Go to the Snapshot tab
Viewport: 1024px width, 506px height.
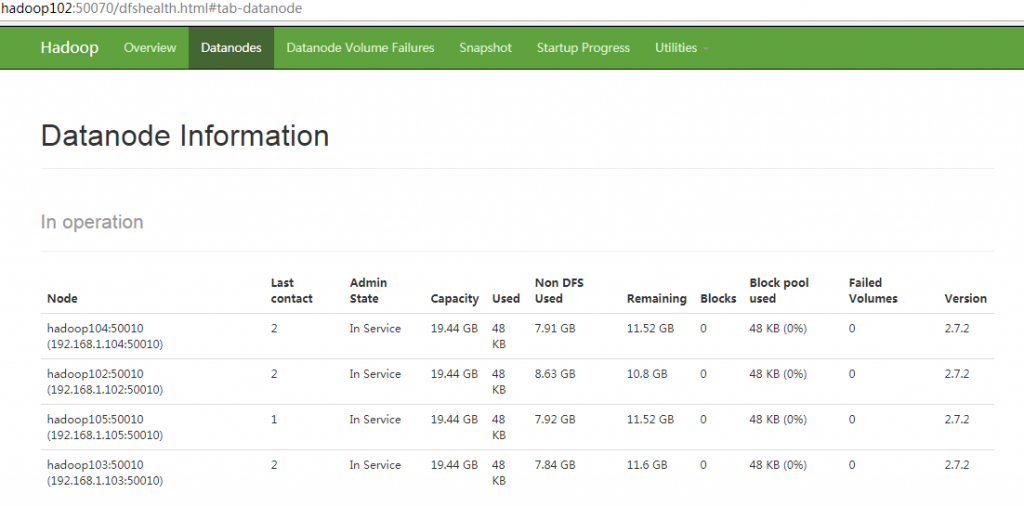click(485, 48)
